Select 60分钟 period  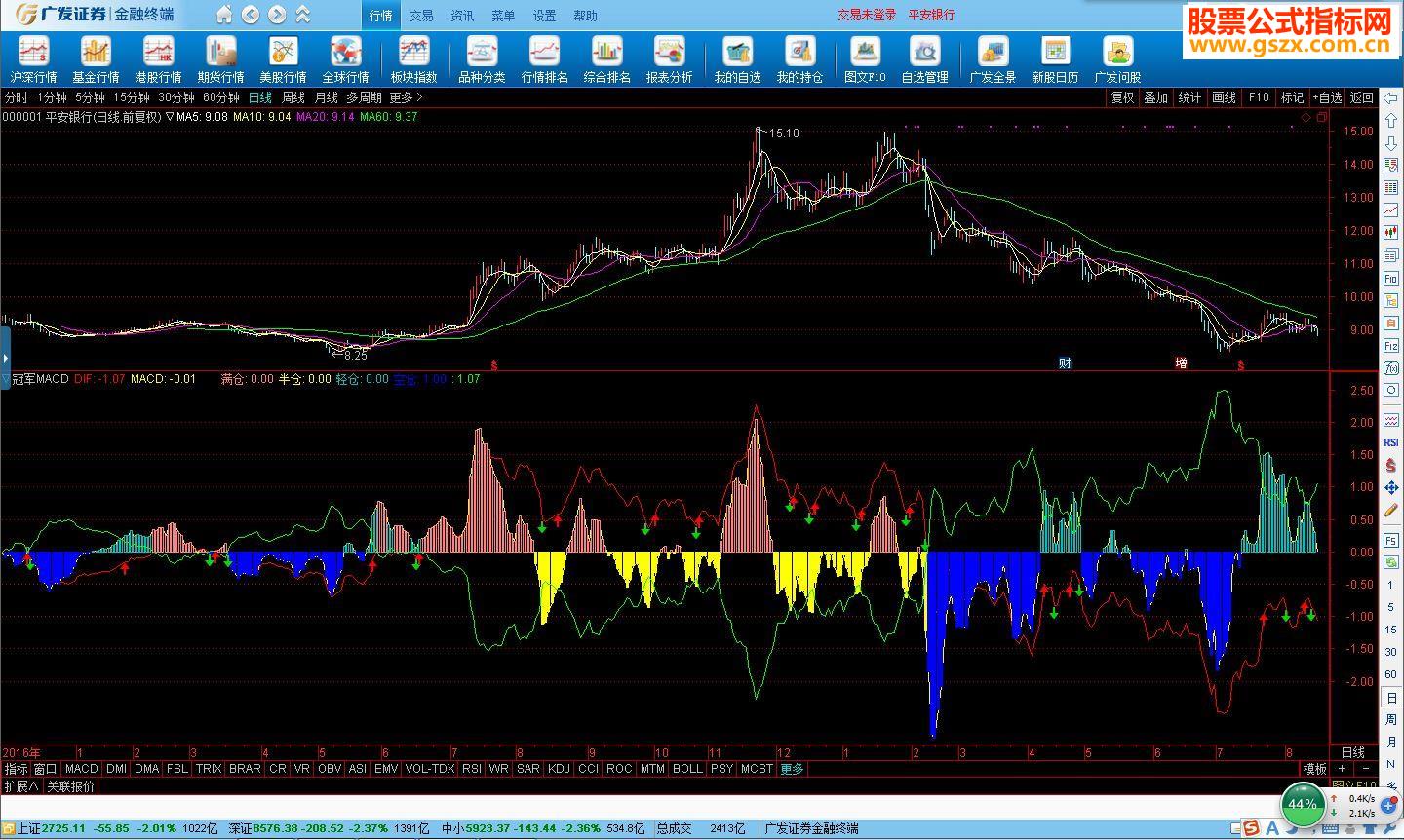pyautogui.click(x=221, y=97)
